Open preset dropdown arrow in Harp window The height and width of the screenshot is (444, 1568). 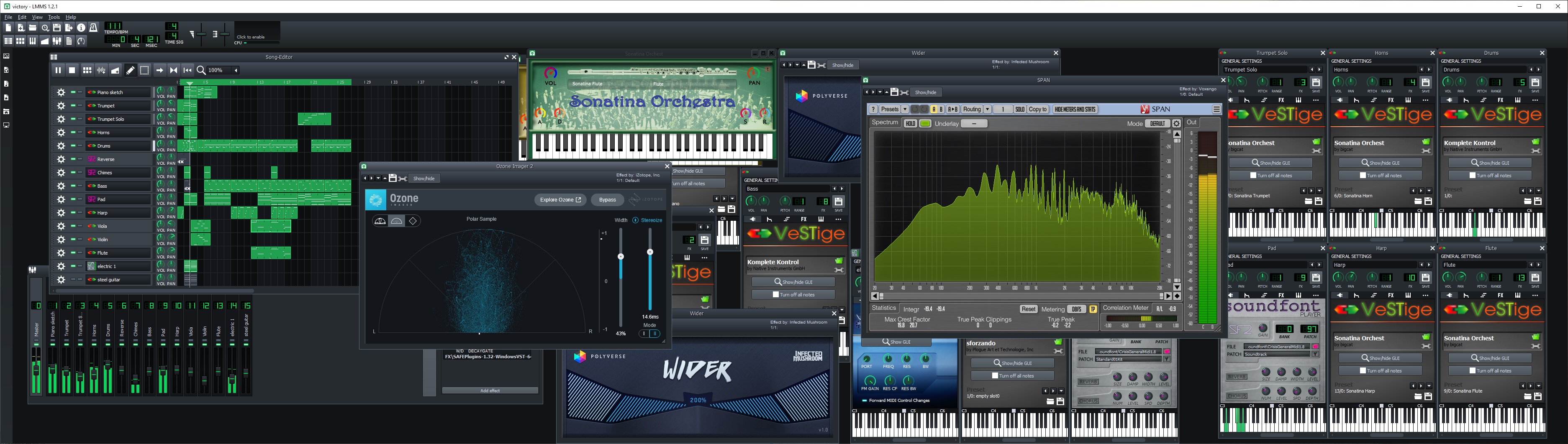(1429, 385)
